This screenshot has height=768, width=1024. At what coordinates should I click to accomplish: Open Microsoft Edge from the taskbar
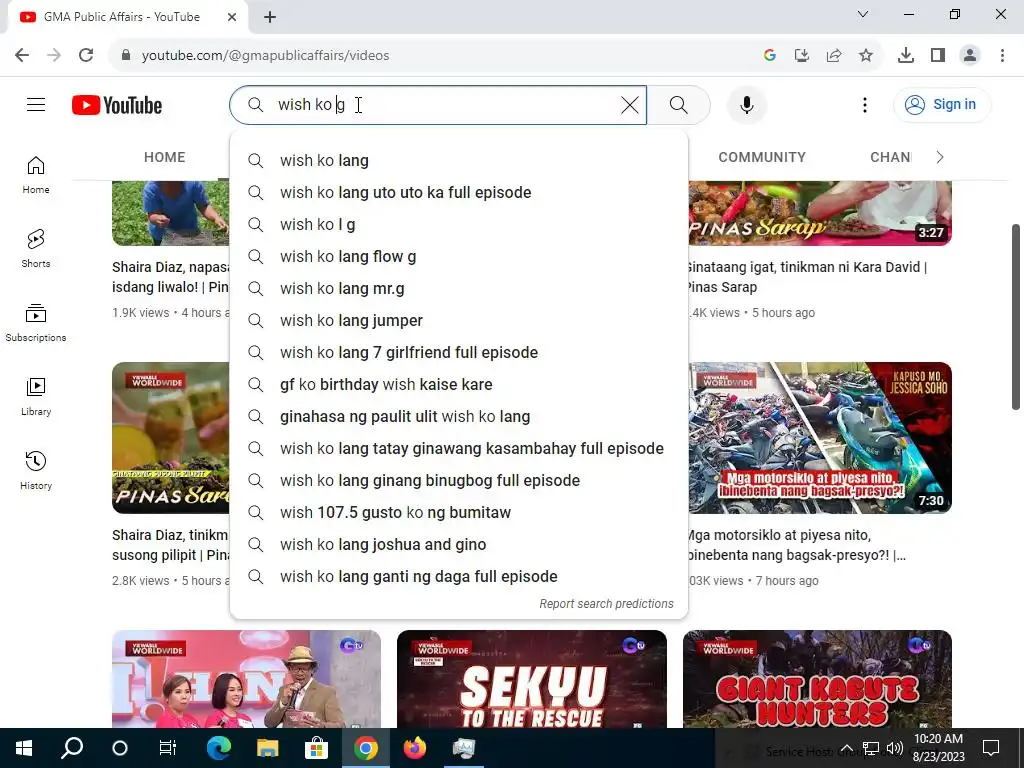click(218, 748)
